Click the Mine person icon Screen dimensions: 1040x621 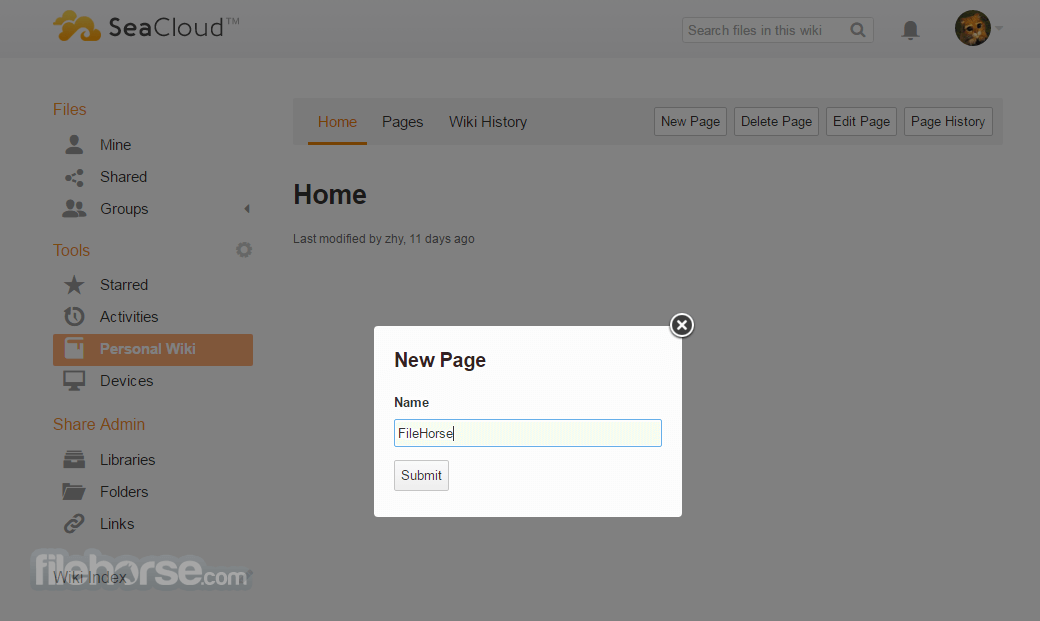click(x=74, y=145)
